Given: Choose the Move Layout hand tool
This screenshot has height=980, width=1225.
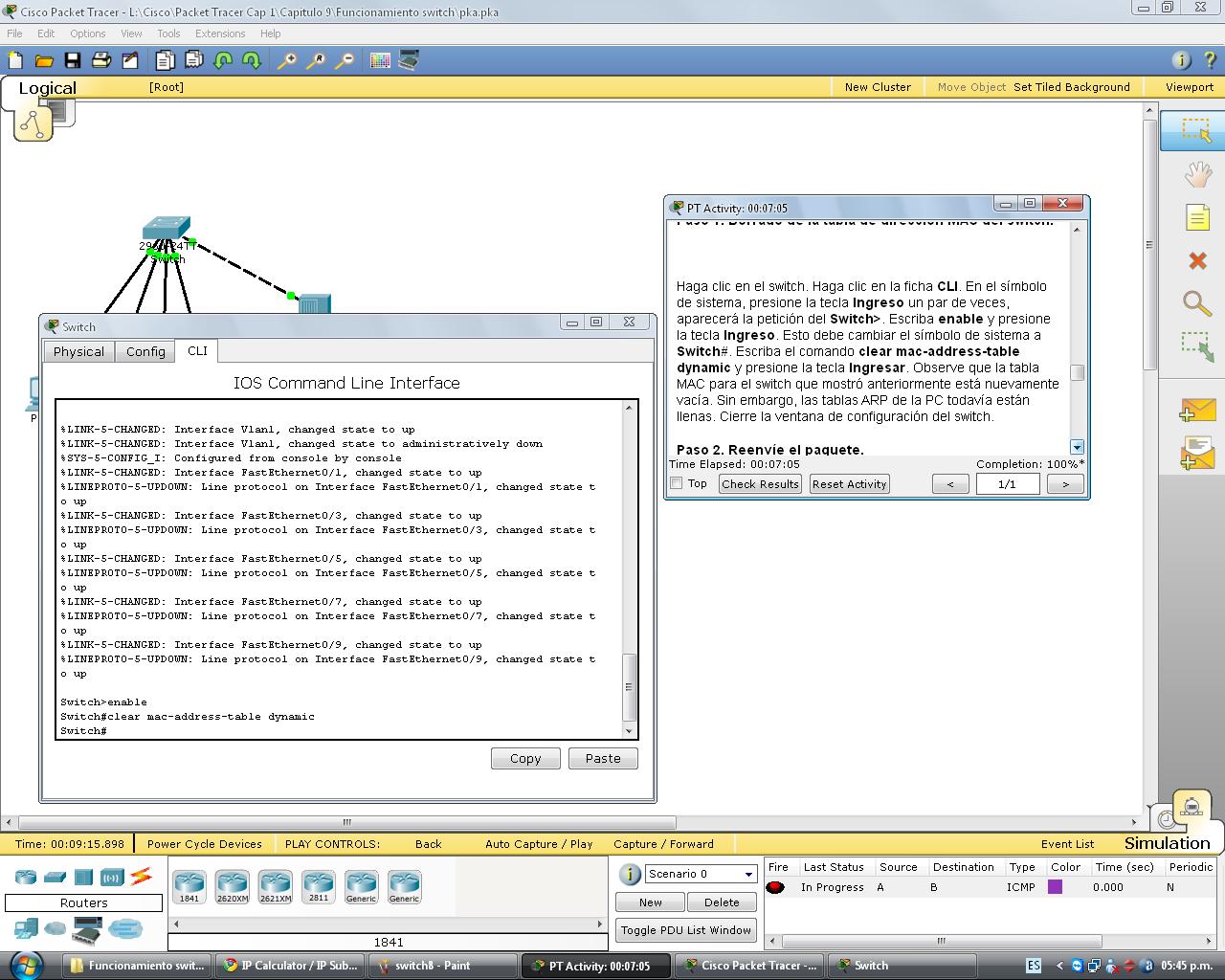Looking at the screenshot, I should pyautogui.click(x=1197, y=174).
